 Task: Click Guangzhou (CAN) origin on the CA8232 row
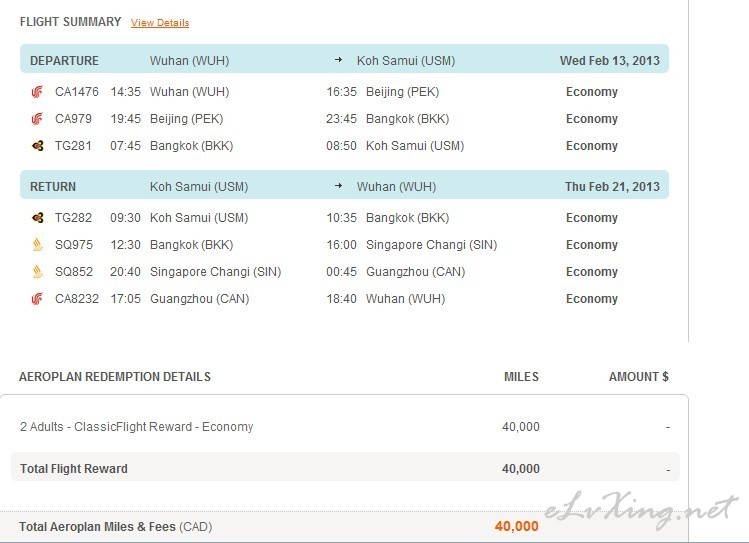point(200,299)
